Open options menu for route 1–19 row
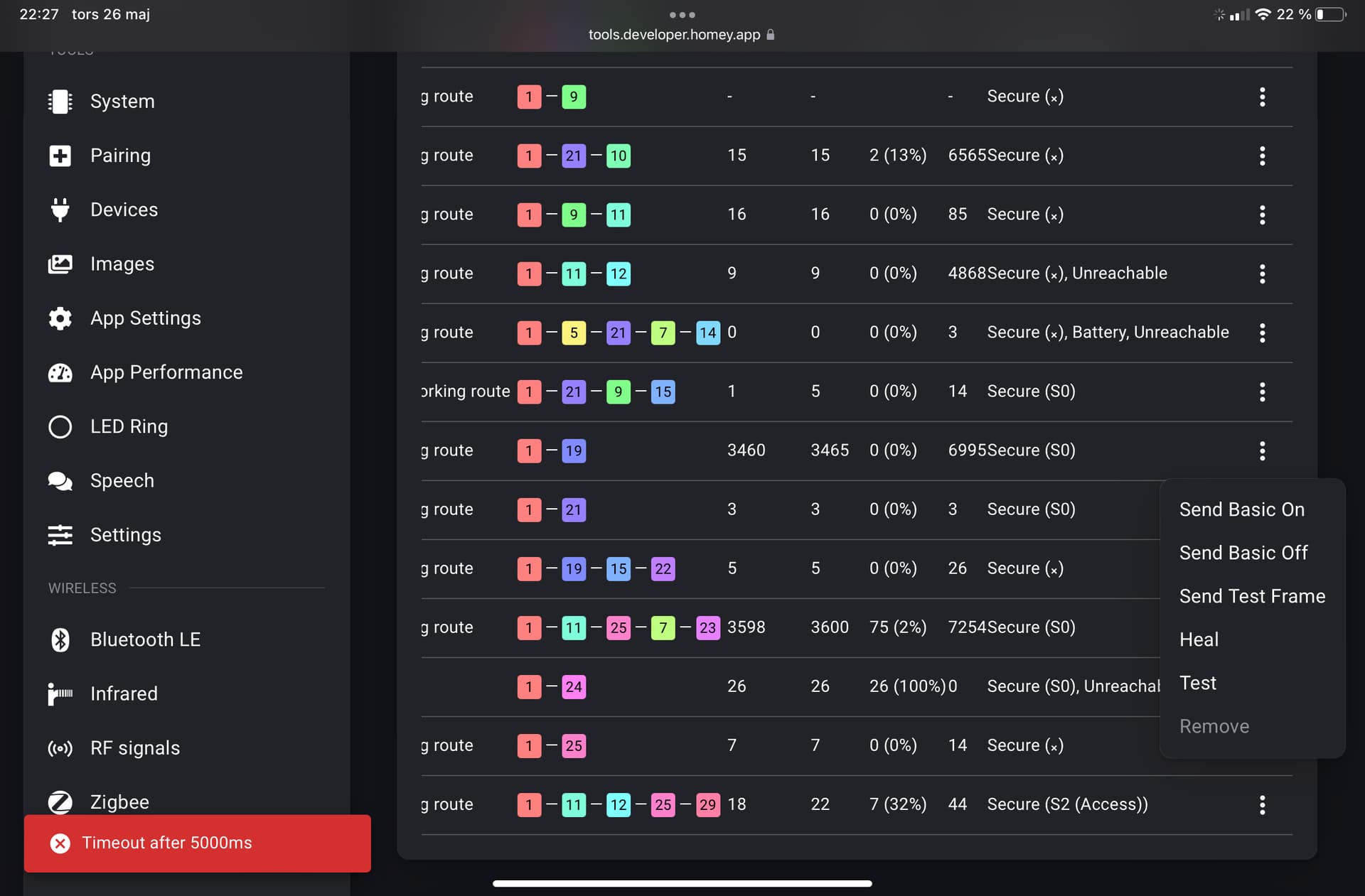 (x=1262, y=450)
